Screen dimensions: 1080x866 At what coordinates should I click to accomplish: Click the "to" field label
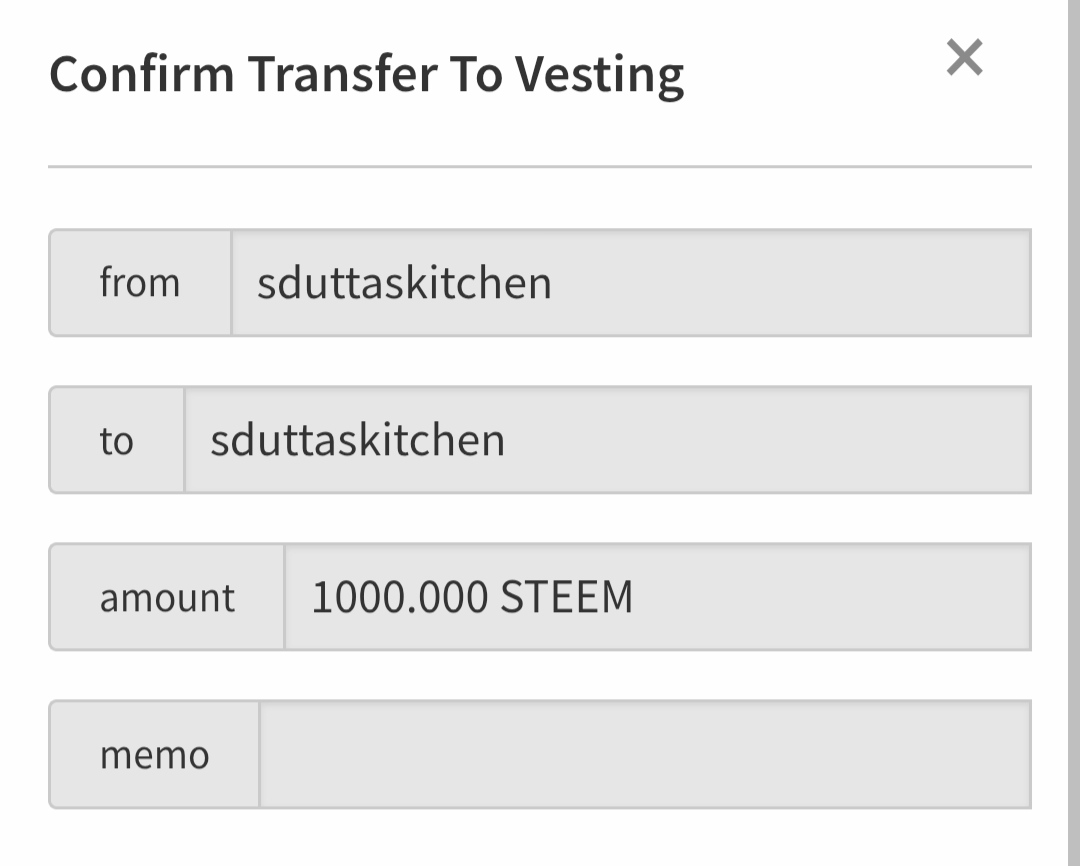[116, 440]
